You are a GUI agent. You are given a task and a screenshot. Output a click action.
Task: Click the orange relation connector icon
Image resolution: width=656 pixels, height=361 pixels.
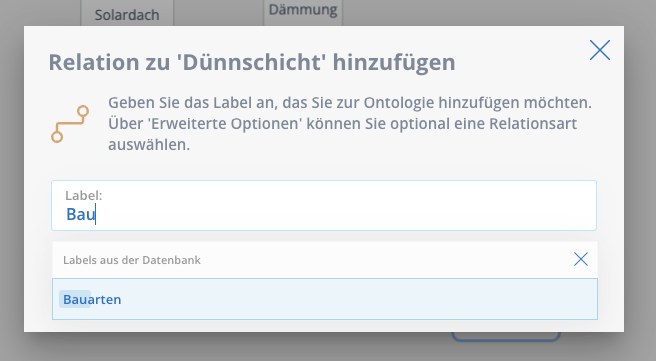(x=70, y=124)
